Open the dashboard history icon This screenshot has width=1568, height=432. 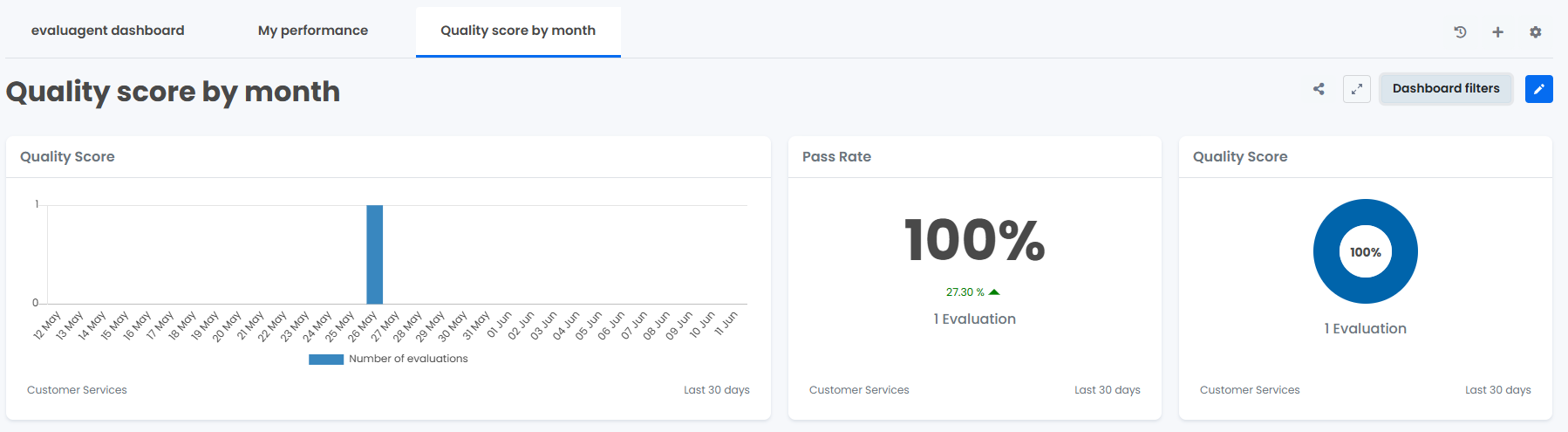tap(1460, 32)
